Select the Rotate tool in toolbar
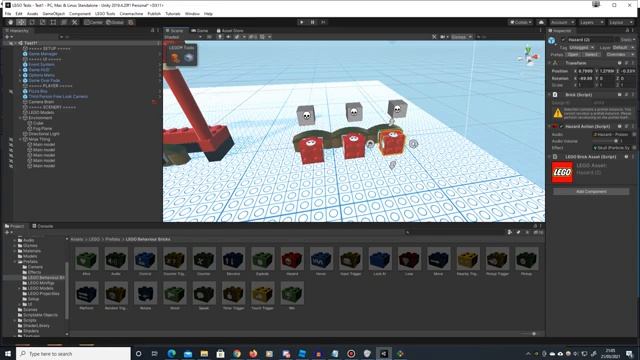 click(32, 22)
